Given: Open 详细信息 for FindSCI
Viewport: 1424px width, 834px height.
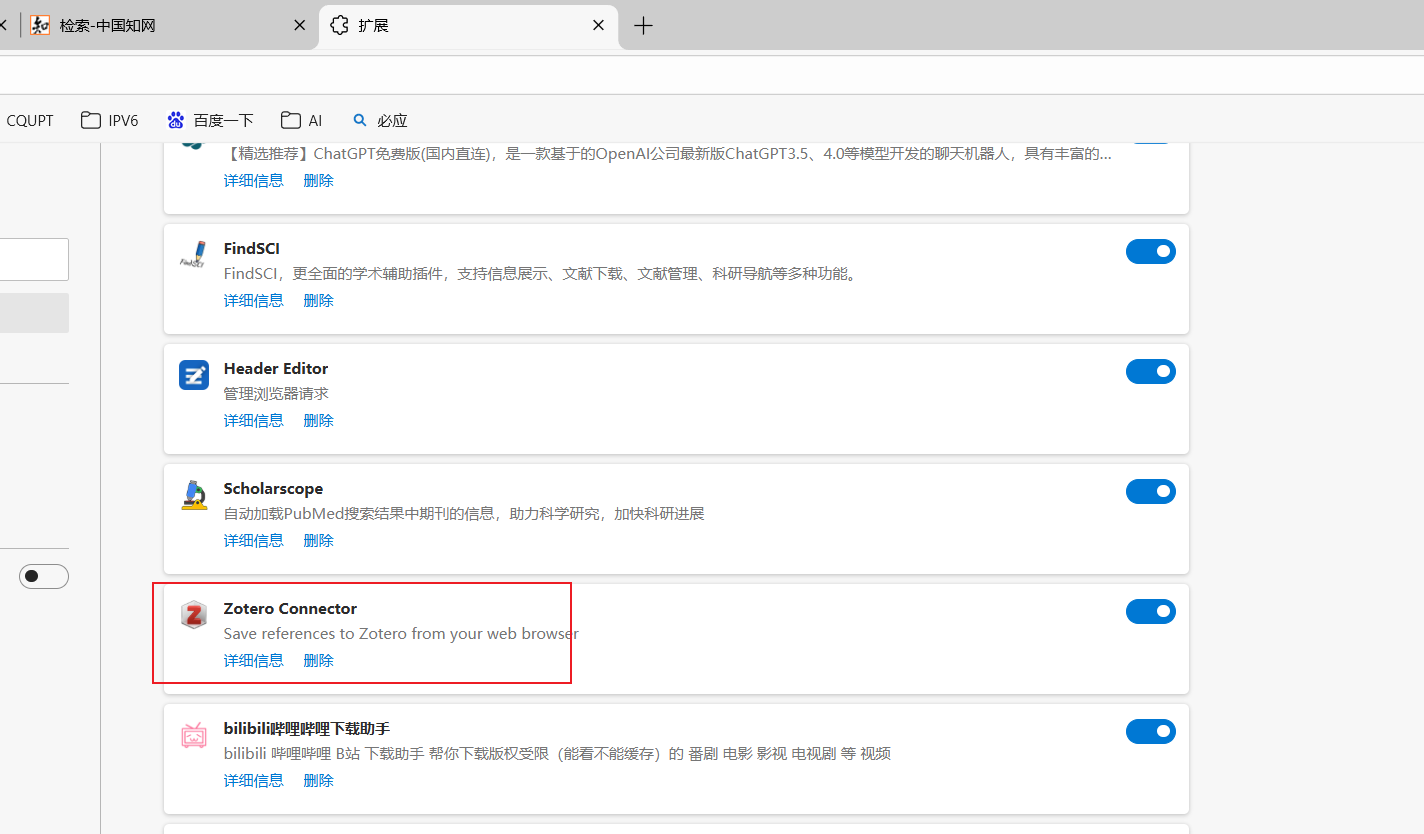Looking at the screenshot, I should 253,300.
